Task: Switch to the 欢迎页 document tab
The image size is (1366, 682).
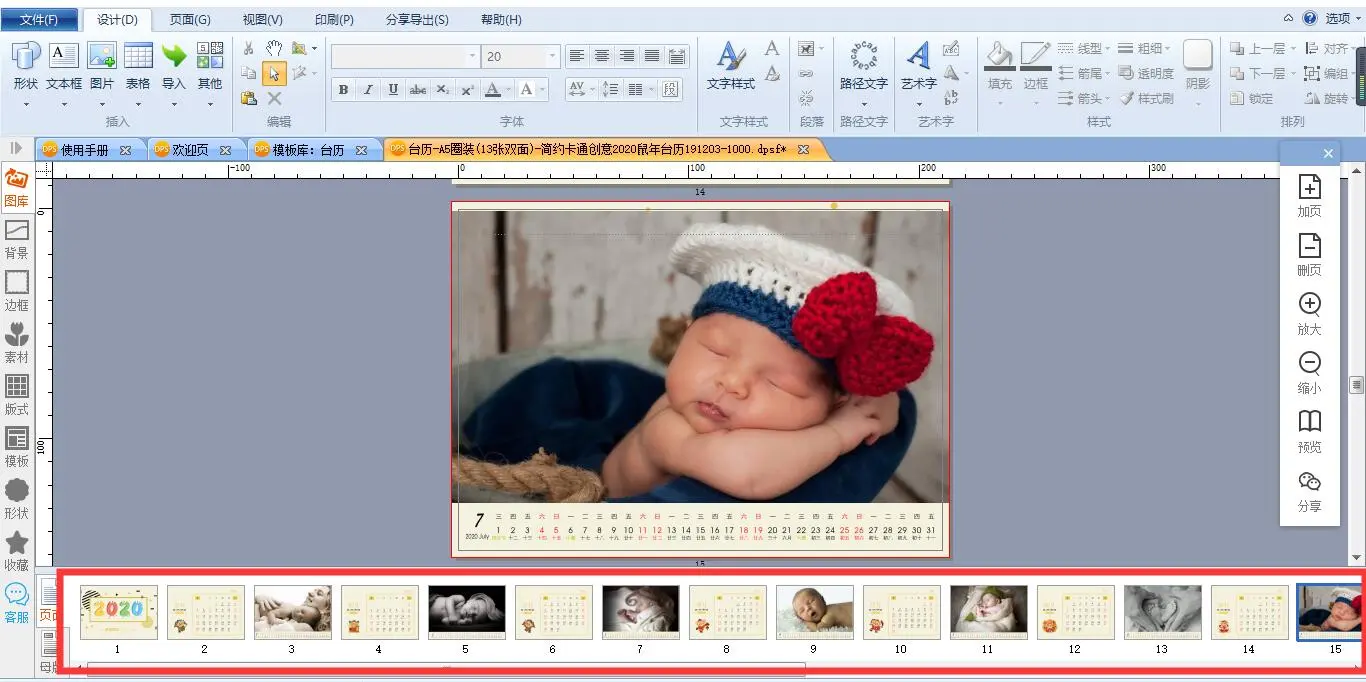Action: [x=190, y=150]
